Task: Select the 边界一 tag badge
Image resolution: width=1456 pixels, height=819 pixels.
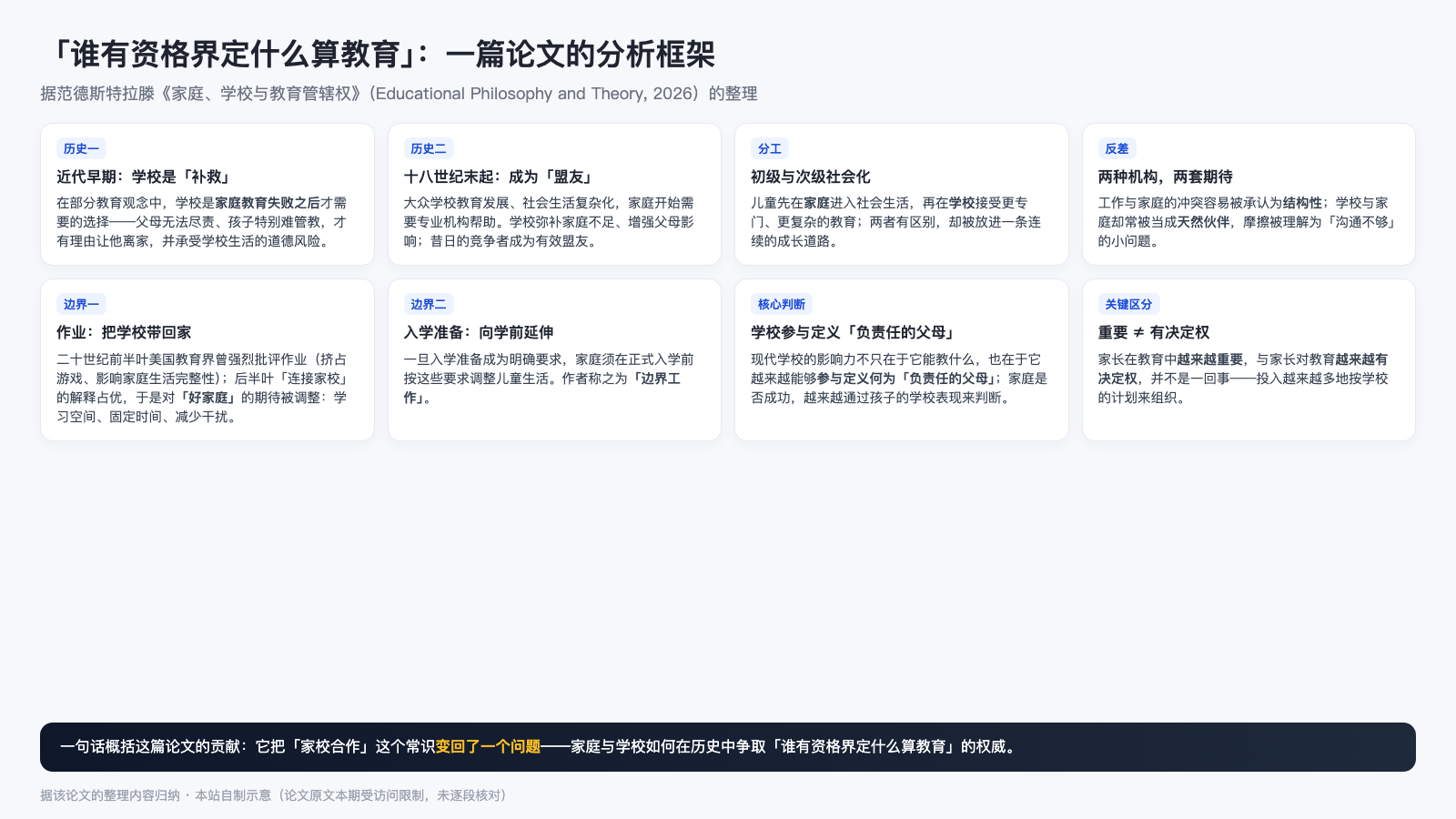Action: coord(81,304)
